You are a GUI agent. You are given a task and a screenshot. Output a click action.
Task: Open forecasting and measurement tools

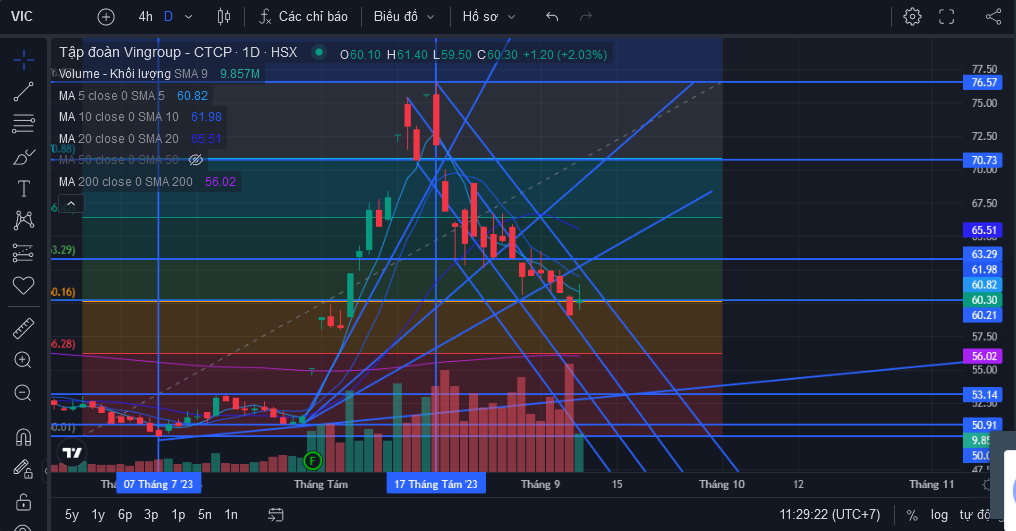pos(23,252)
